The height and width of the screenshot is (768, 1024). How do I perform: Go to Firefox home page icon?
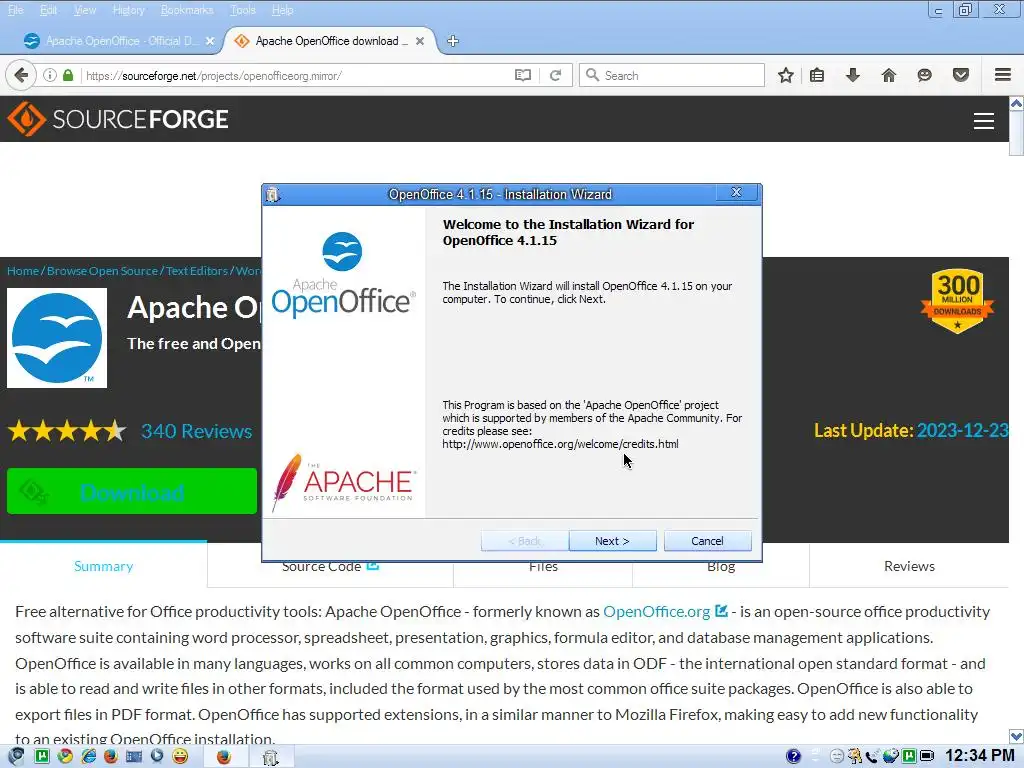889,75
